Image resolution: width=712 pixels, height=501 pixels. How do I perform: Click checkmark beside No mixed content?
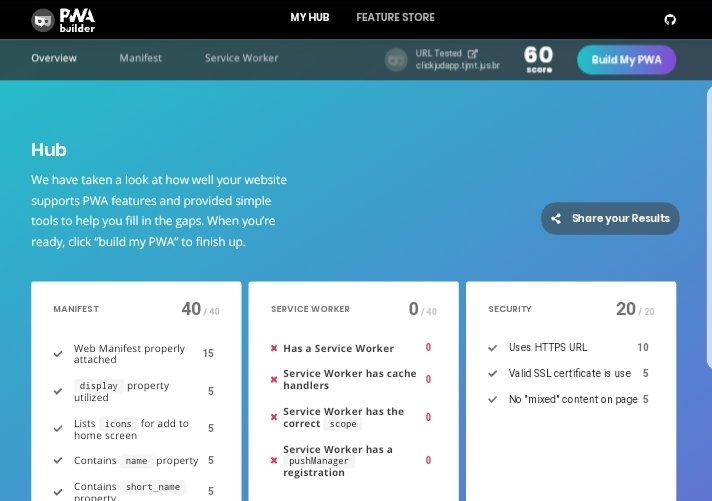tap(493, 399)
